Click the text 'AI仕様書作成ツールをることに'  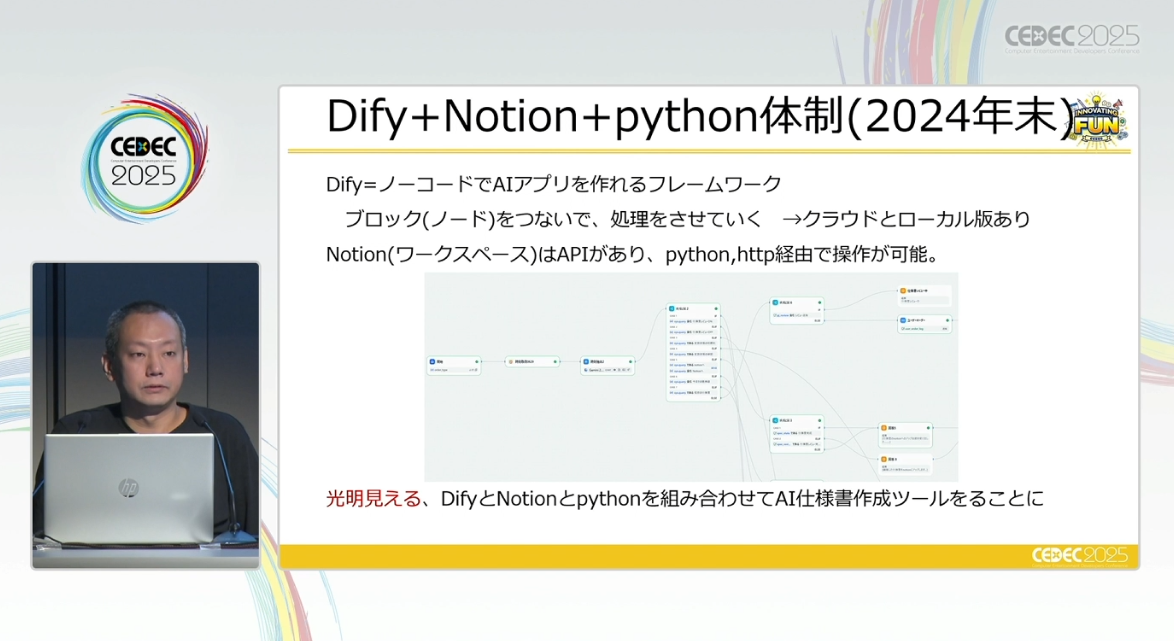point(909,499)
